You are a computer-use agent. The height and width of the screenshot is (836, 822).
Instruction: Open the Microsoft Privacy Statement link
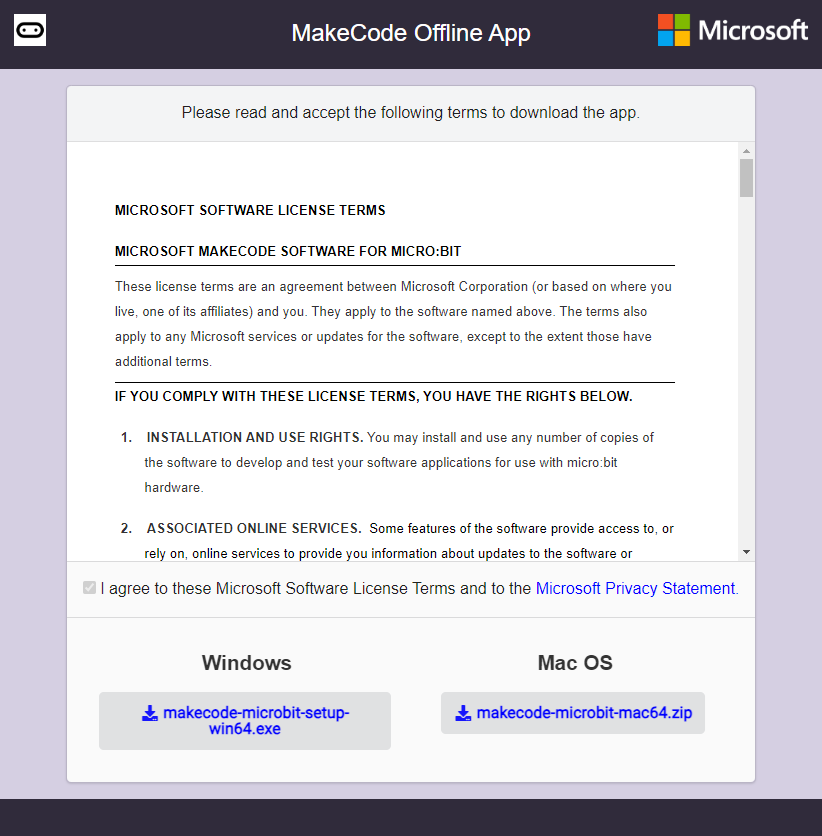click(x=635, y=588)
